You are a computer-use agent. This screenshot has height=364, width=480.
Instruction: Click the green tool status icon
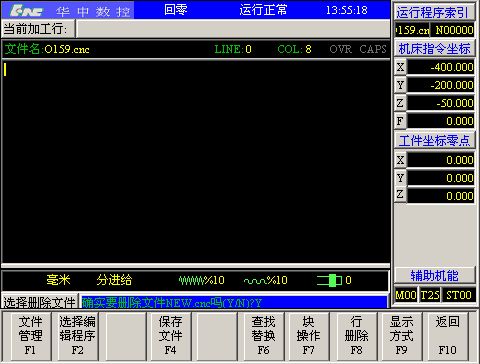tap(330, 280)
